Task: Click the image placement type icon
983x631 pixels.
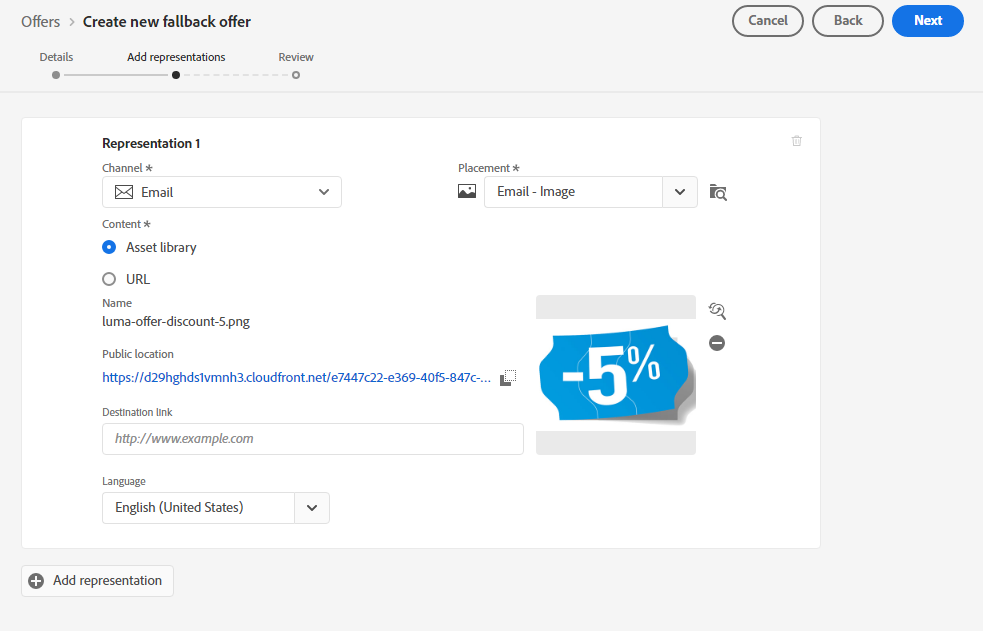Action: tap(467, 191)
